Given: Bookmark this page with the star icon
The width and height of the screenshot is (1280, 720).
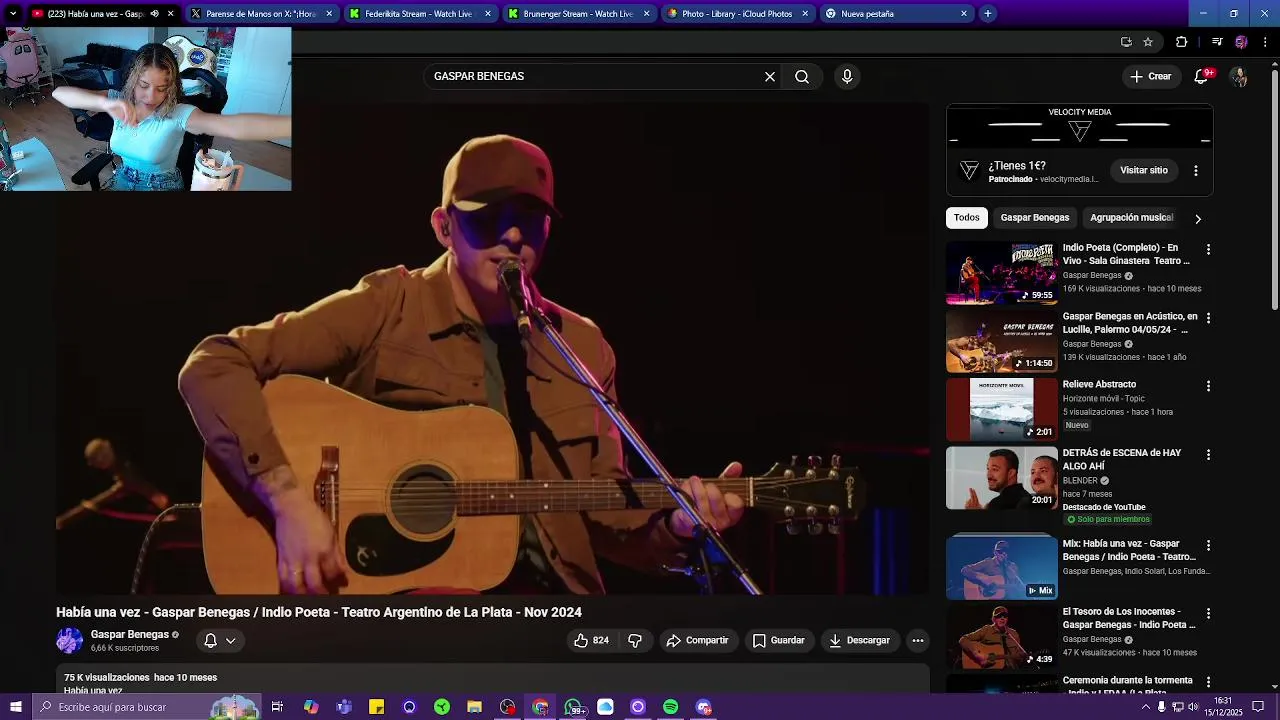Looking at the screenshot, I should click(1148, 42).
